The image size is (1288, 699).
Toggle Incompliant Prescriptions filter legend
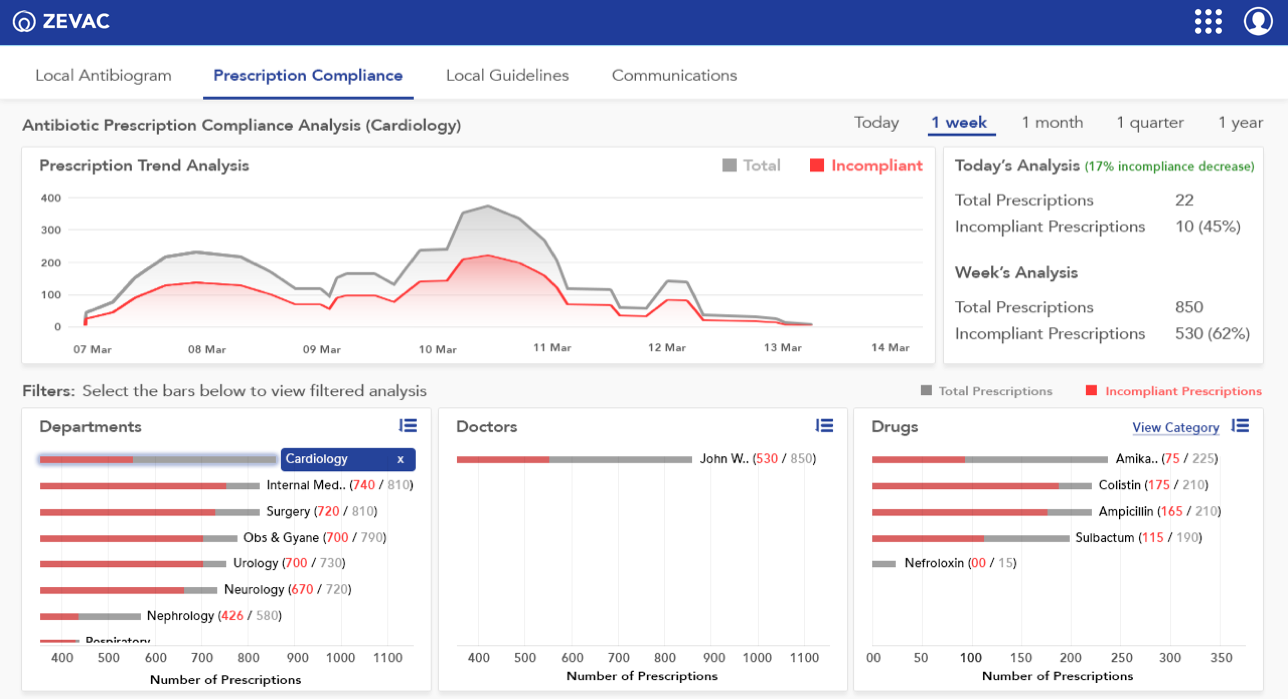point(1173,391)
